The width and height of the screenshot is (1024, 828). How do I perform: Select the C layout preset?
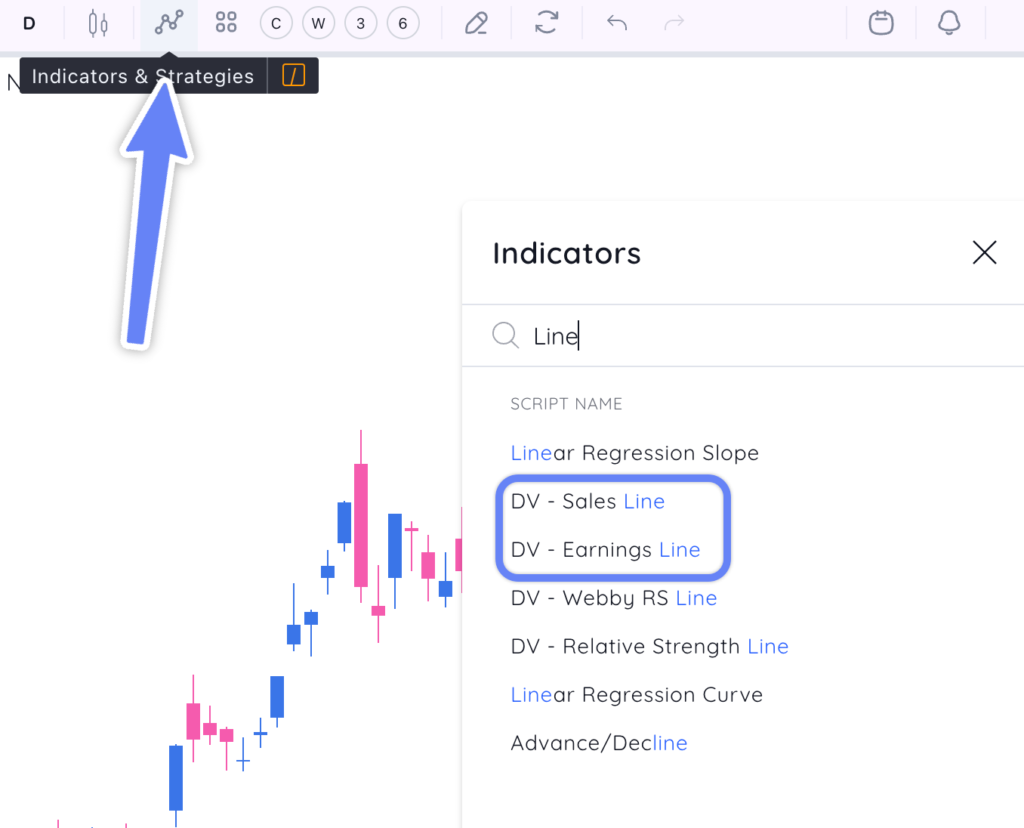(x=275, y=22)
